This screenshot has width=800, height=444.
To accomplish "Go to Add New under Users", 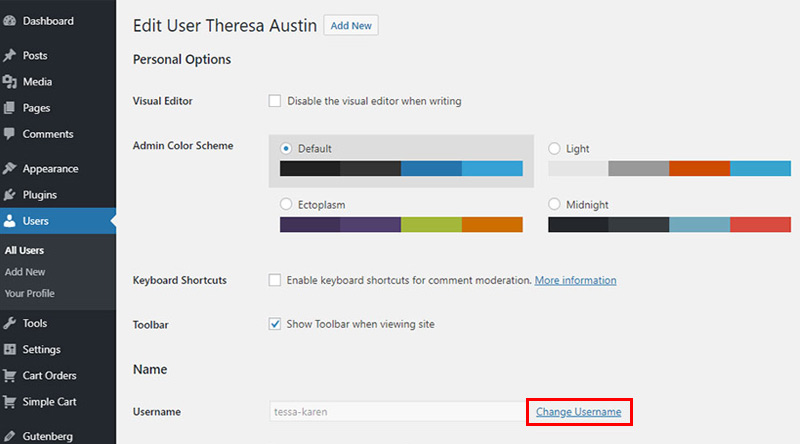I will tap(25, 272).
